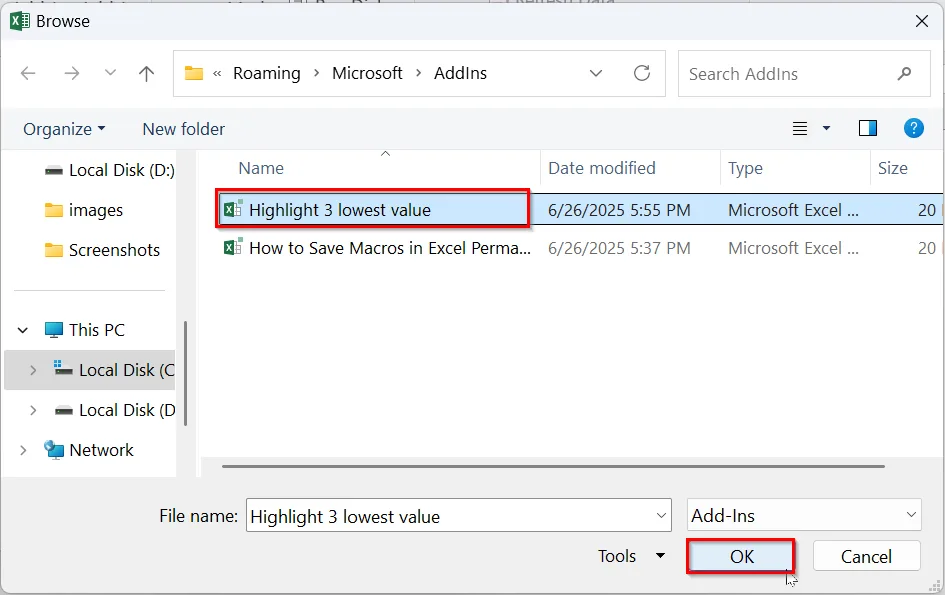The image size is (945, 595).
Task: Confirm with the OK button
Action: (741, 556)
